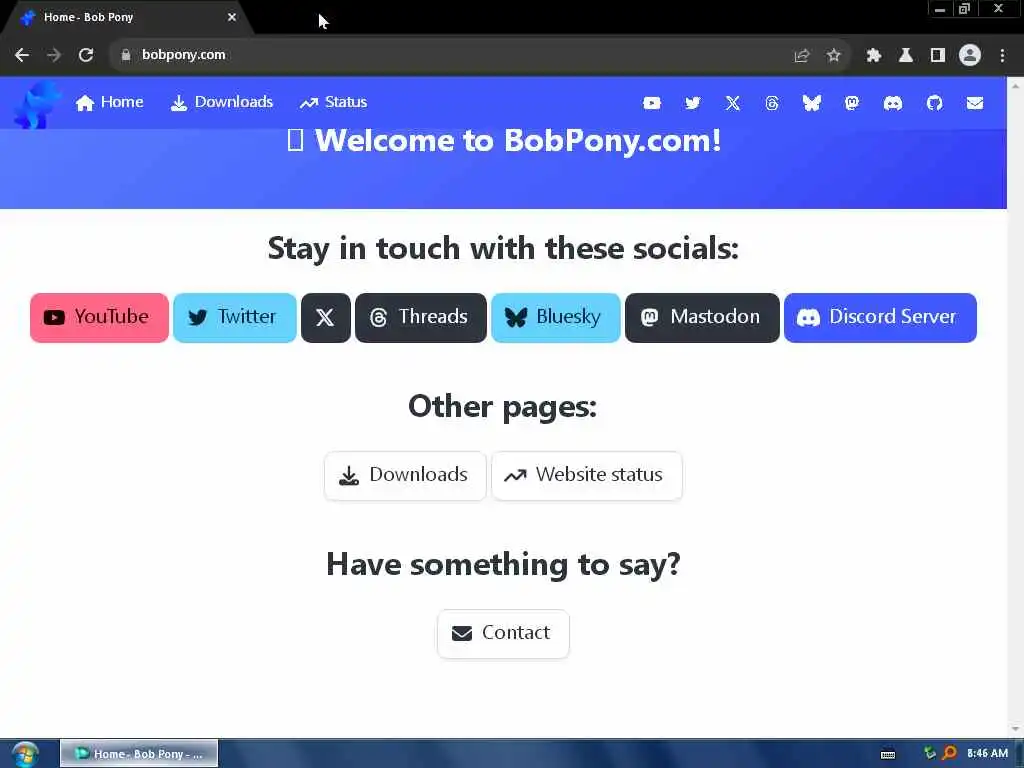Screen dimensions: 1024x768
Task: Click the share icon in the address bar
Action: point(801,56)
